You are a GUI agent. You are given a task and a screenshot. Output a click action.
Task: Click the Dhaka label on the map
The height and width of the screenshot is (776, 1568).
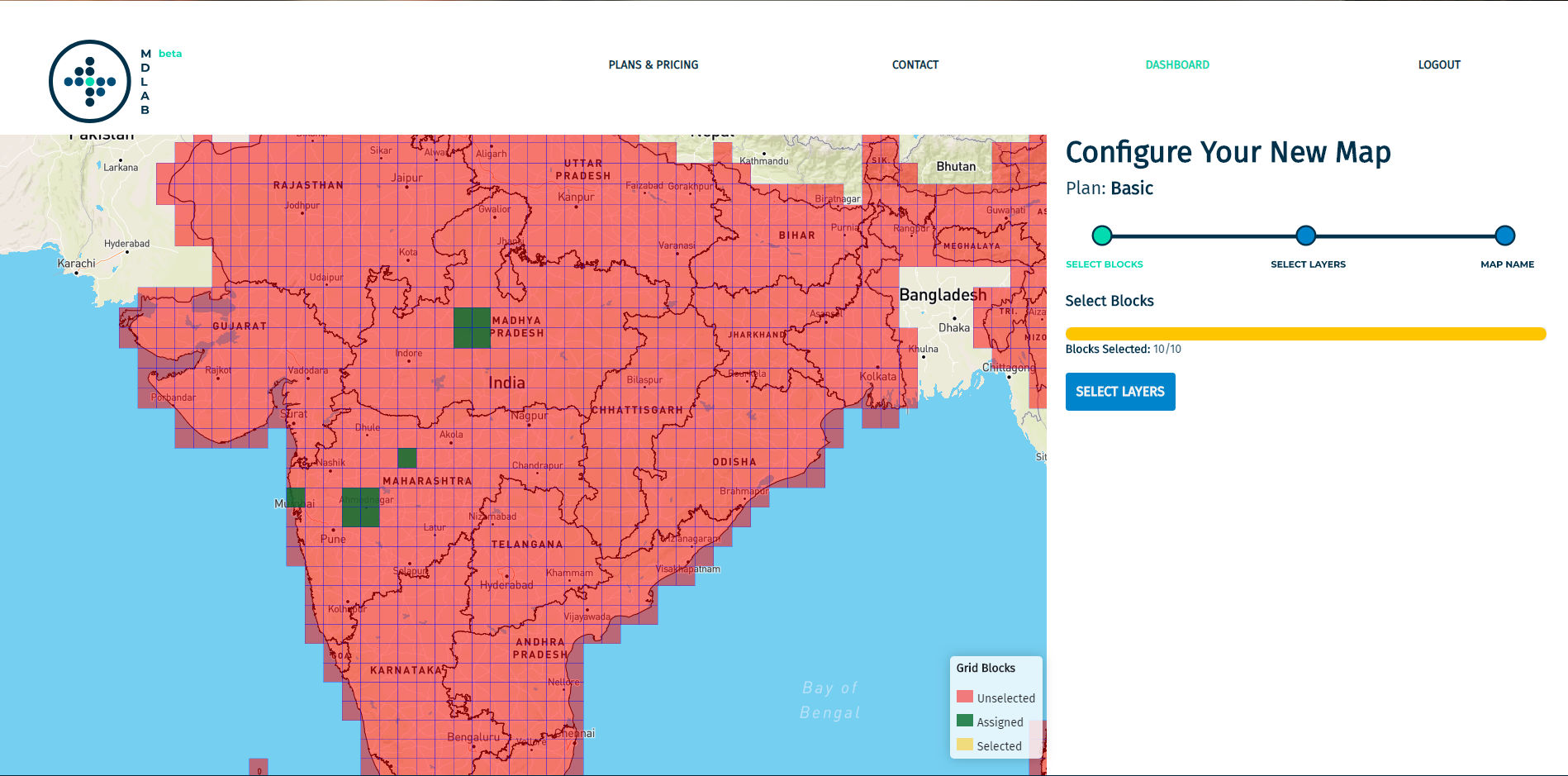point(954,328)
